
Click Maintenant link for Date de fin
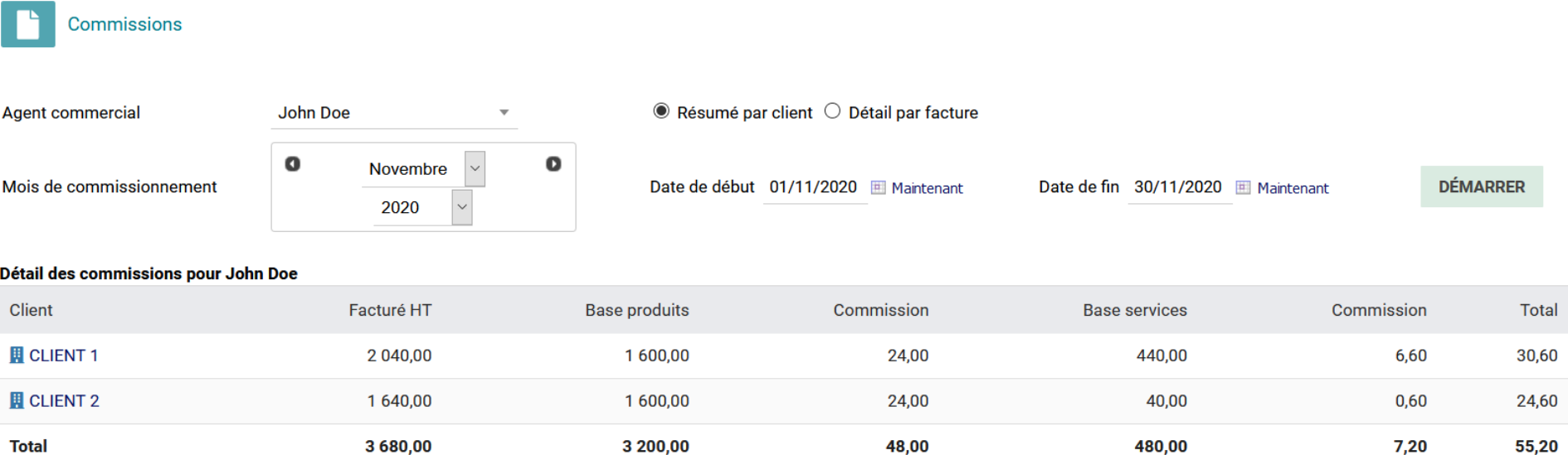(1293, 188)
